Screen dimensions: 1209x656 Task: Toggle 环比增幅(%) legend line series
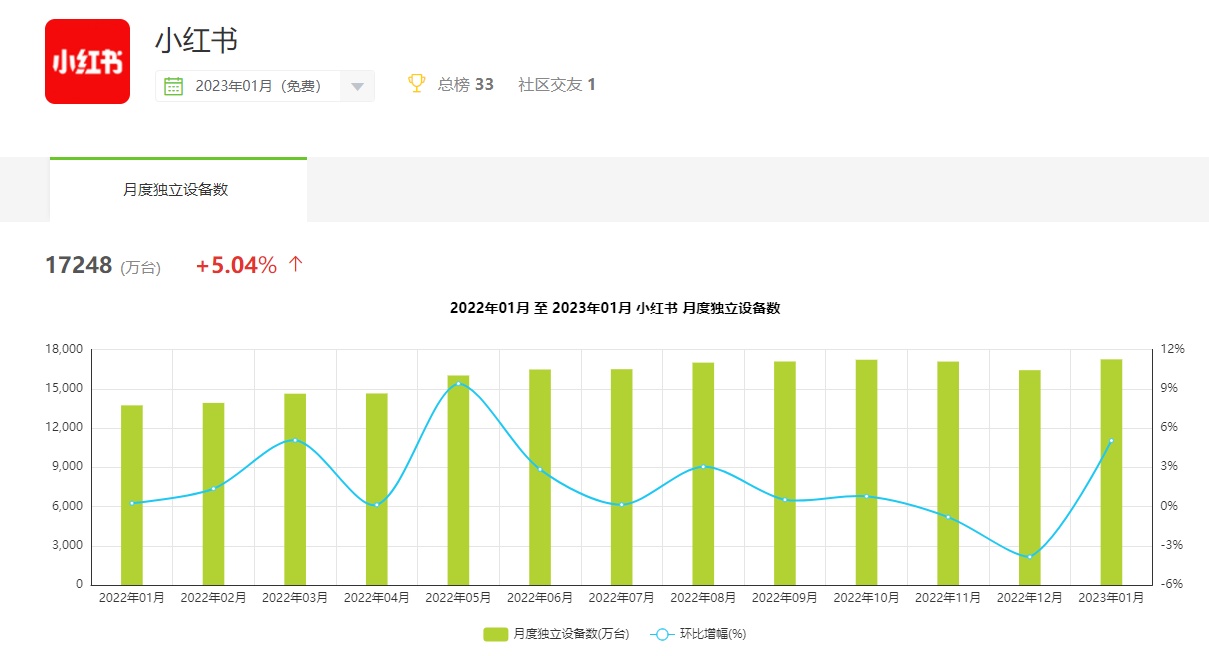tap(712, 634)
